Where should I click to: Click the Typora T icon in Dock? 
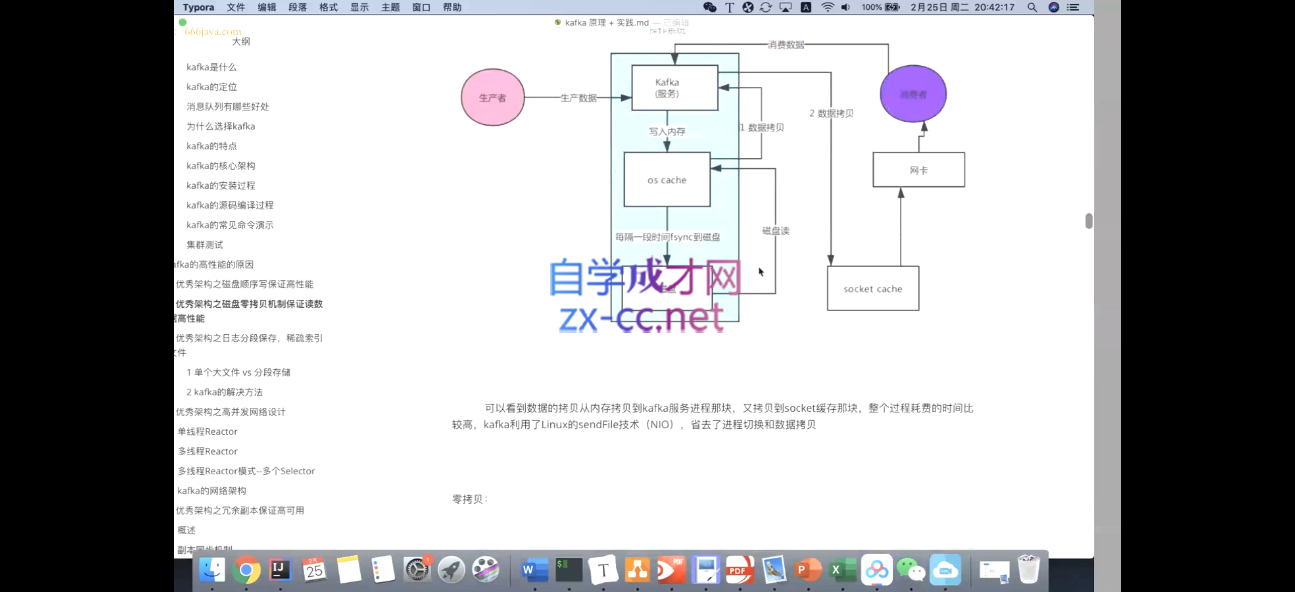[603, 570]
